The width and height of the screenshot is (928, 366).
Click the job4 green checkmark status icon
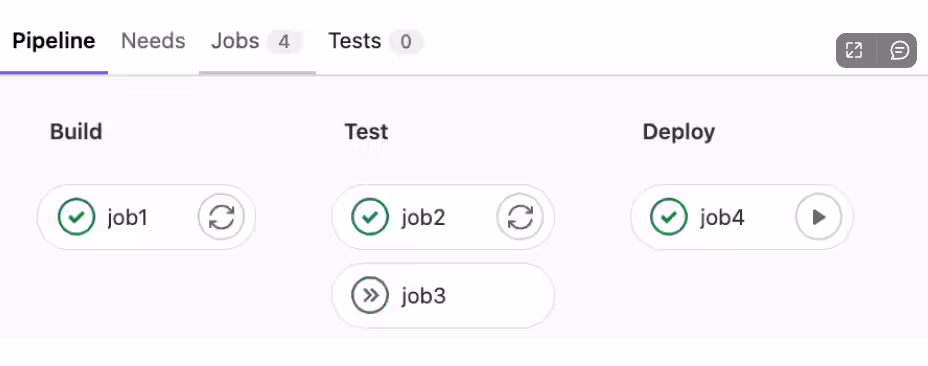pyautogui.click(x=669, y=217)
